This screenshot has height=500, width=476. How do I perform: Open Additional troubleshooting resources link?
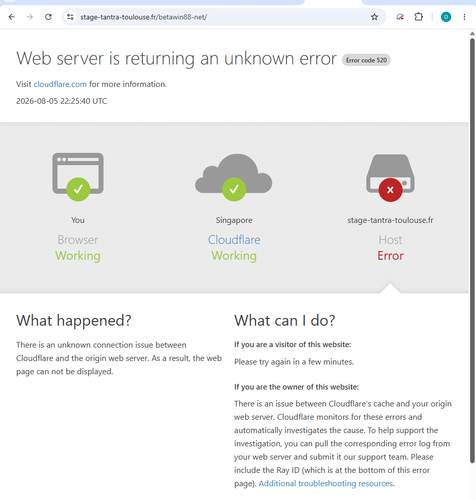coord(326,483)
